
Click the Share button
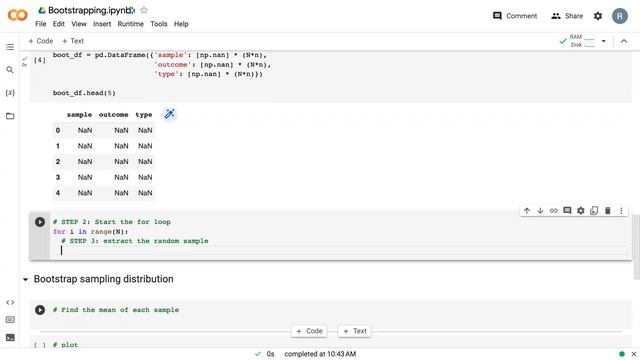pos(567,16)
